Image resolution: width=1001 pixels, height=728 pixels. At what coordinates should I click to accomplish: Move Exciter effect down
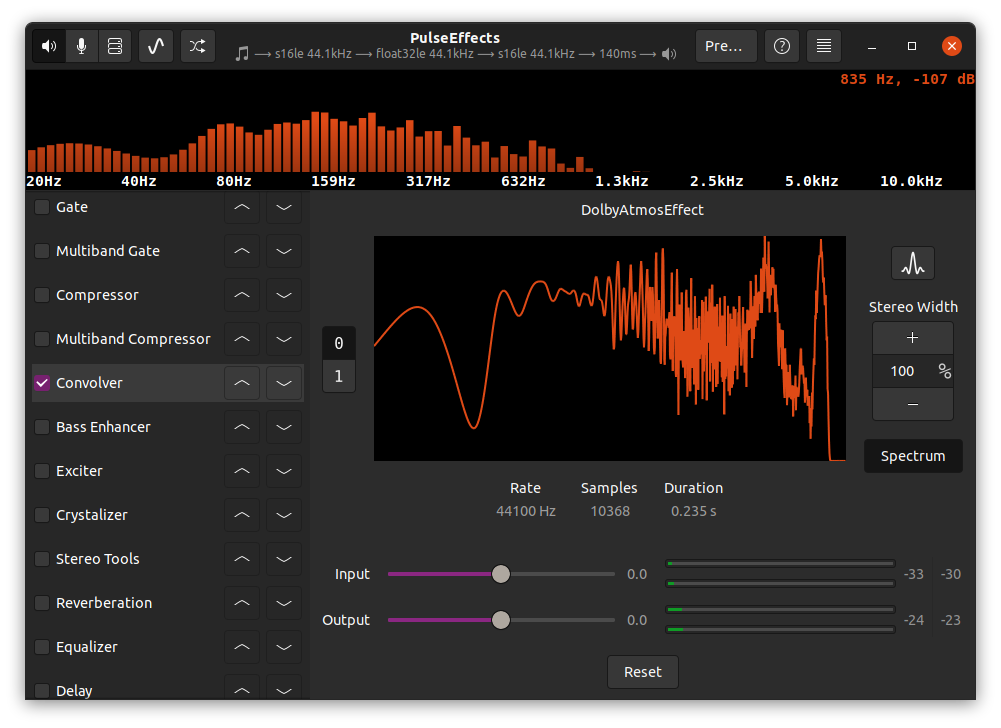point(284,471)
